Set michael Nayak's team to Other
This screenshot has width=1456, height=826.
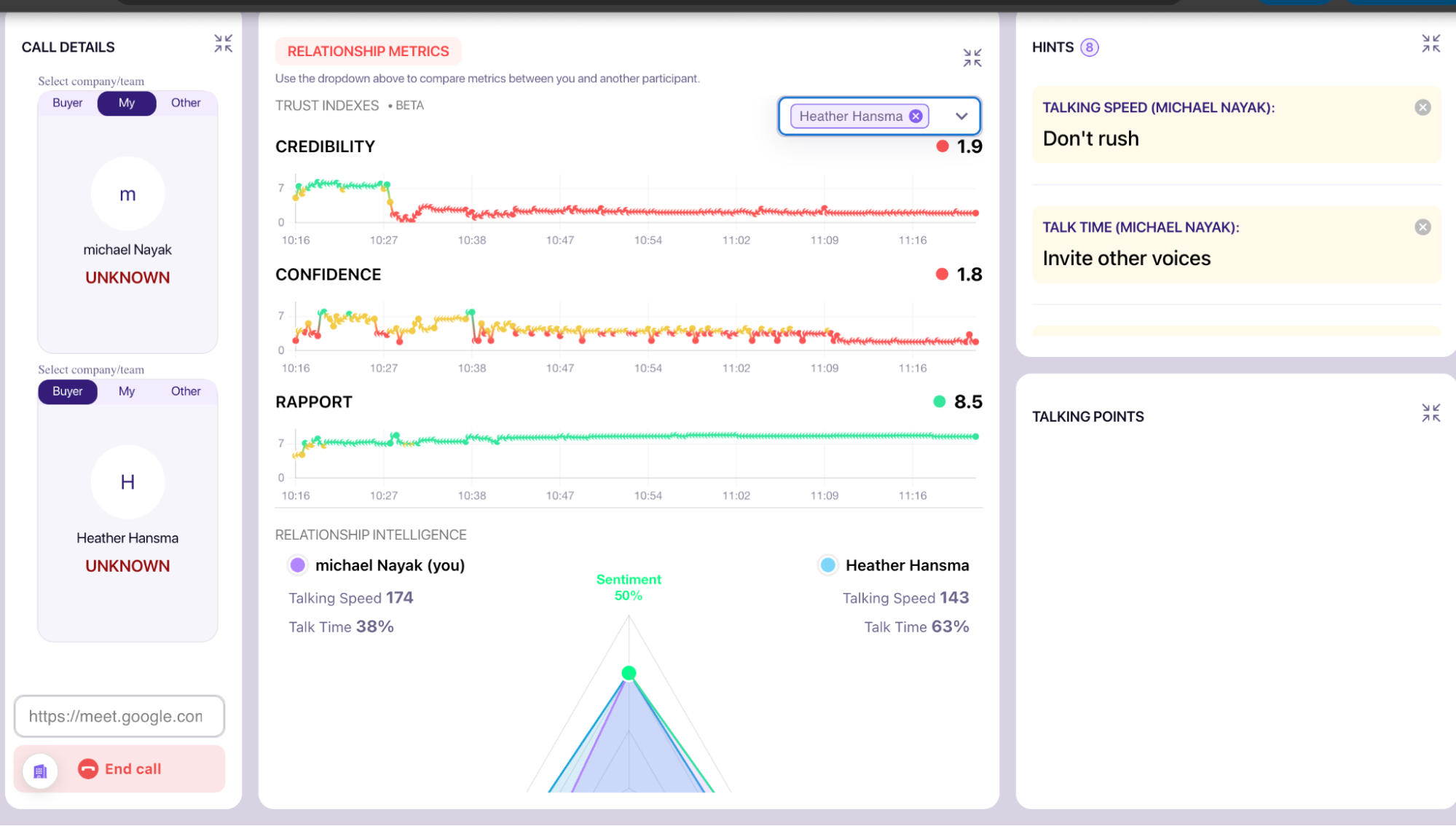(x=186, y=103)
